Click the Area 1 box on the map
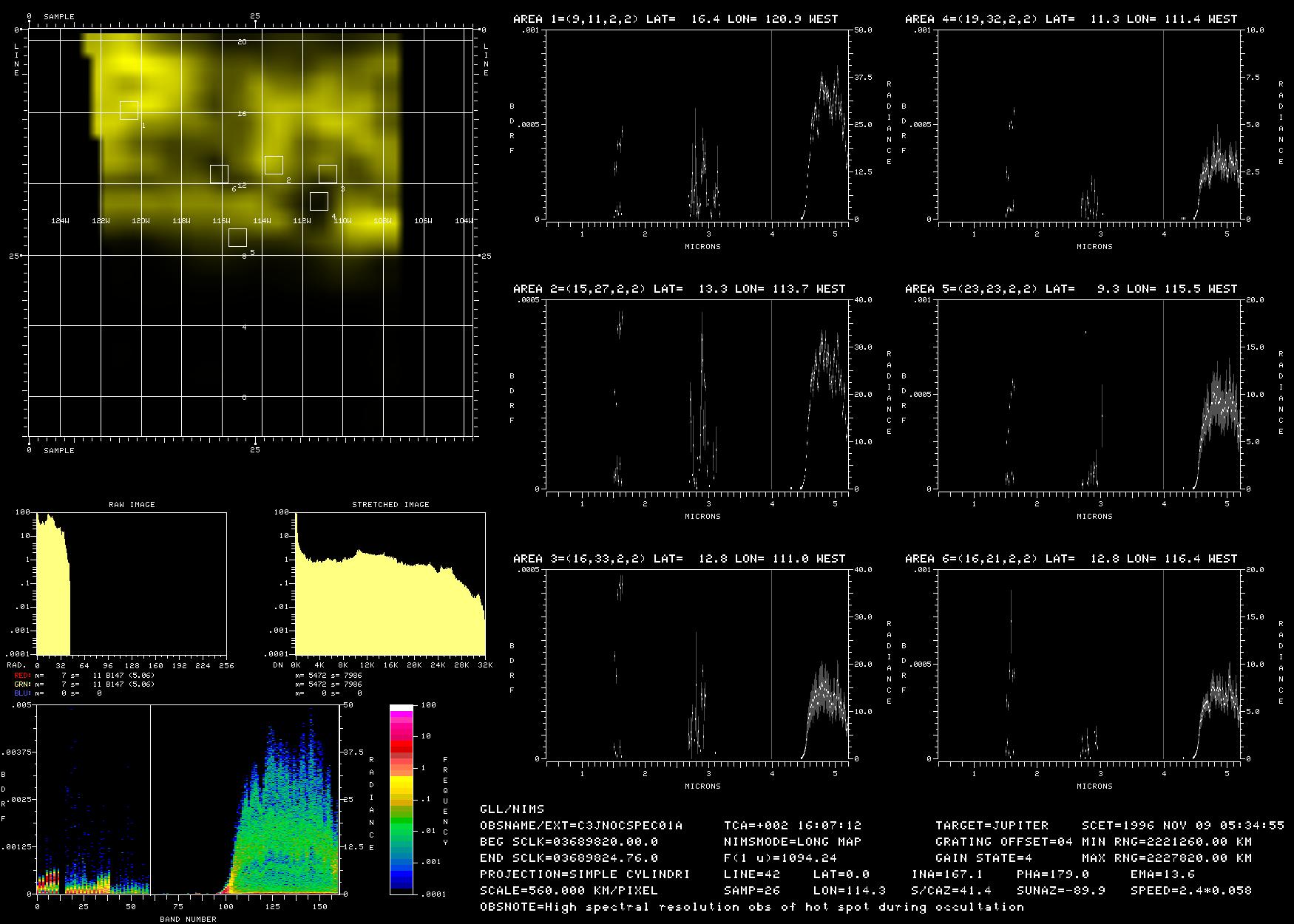The image size is (1294, 924). (129, 110)
